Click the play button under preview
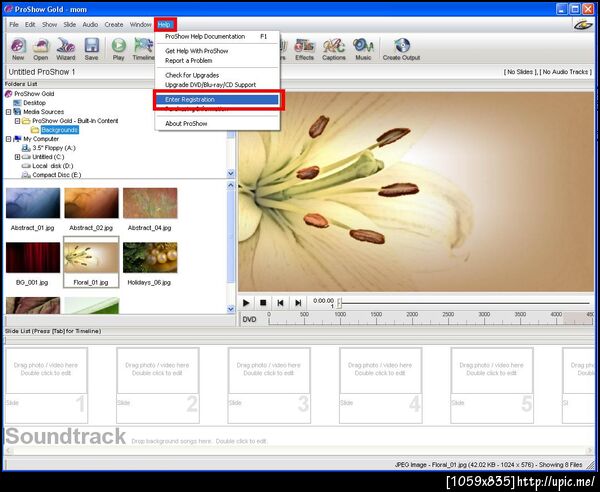The width and height of the screenshot is (600, 492). point(246,303)
